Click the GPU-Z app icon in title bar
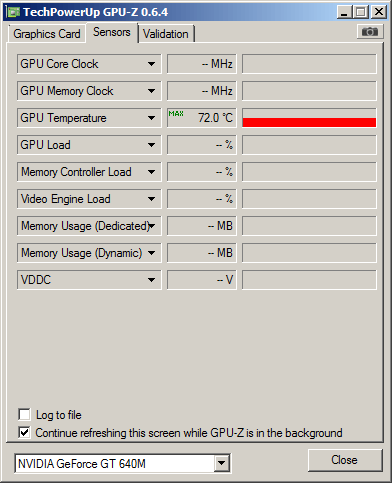 click(x=13, y=12)
